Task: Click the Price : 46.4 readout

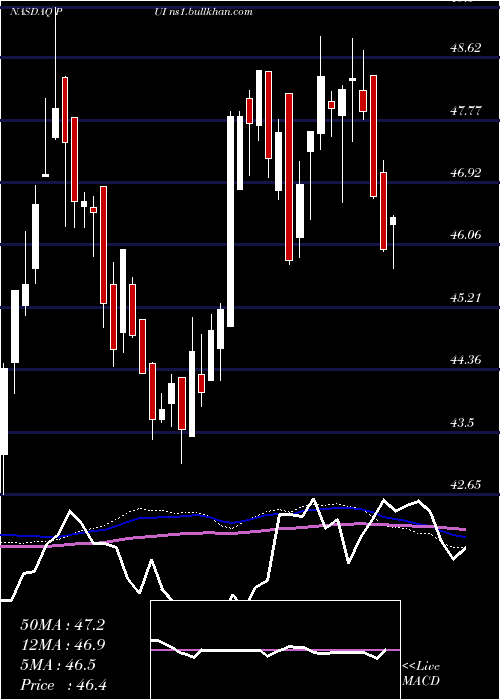Action: click(63, 684)
